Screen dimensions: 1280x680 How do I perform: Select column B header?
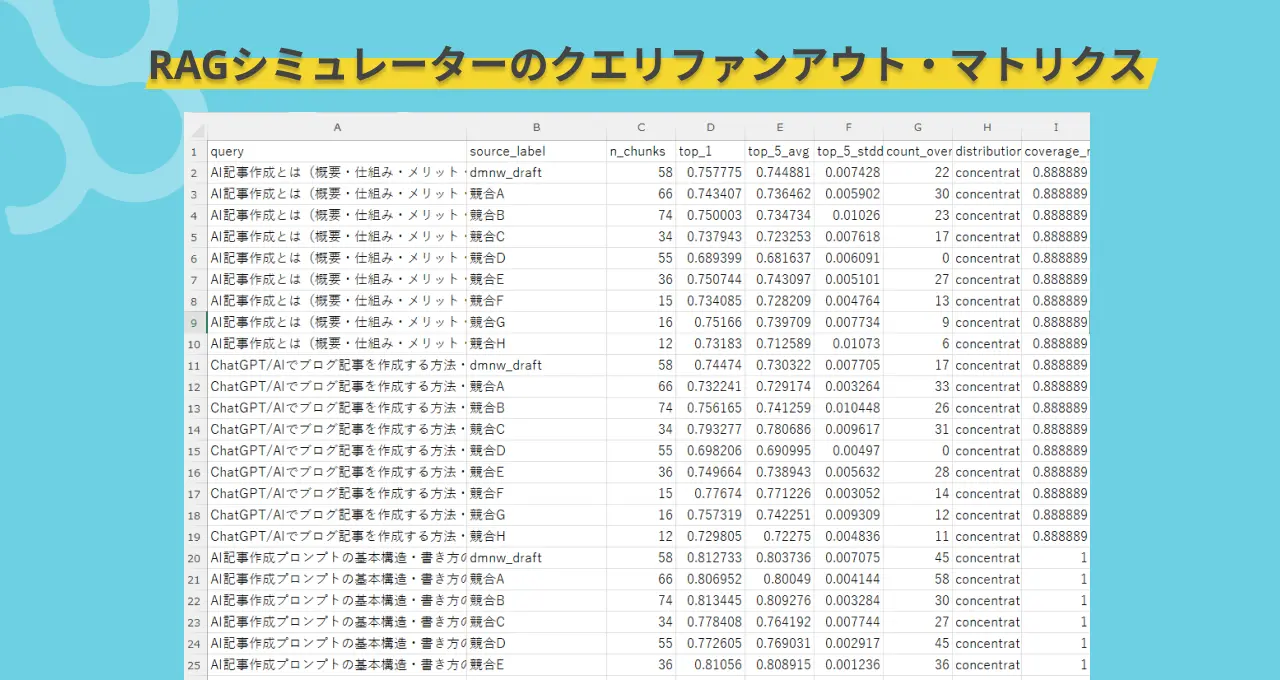(x=537, y=128)
